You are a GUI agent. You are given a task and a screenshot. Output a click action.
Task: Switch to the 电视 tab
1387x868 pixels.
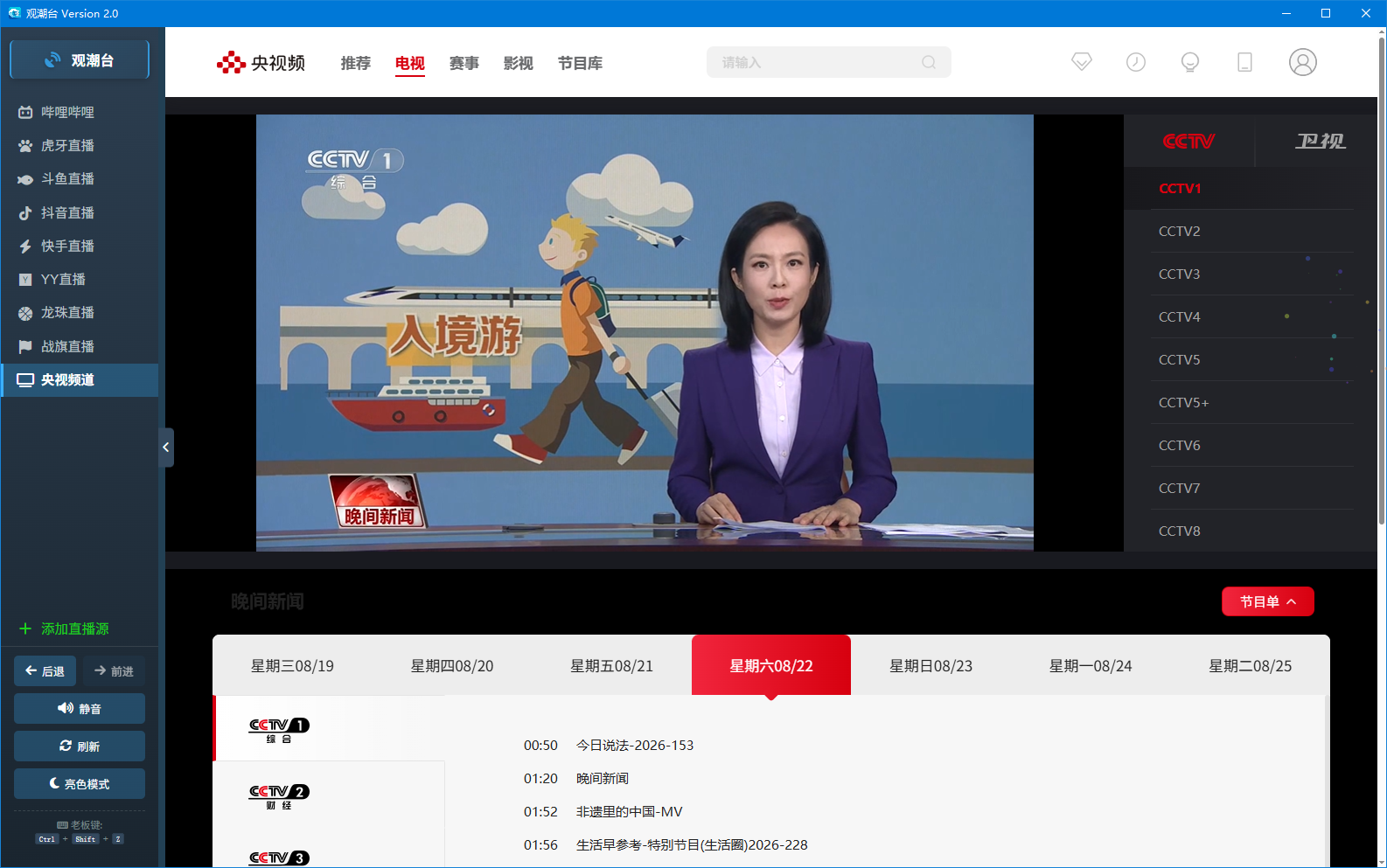click(x=410, y=63)
